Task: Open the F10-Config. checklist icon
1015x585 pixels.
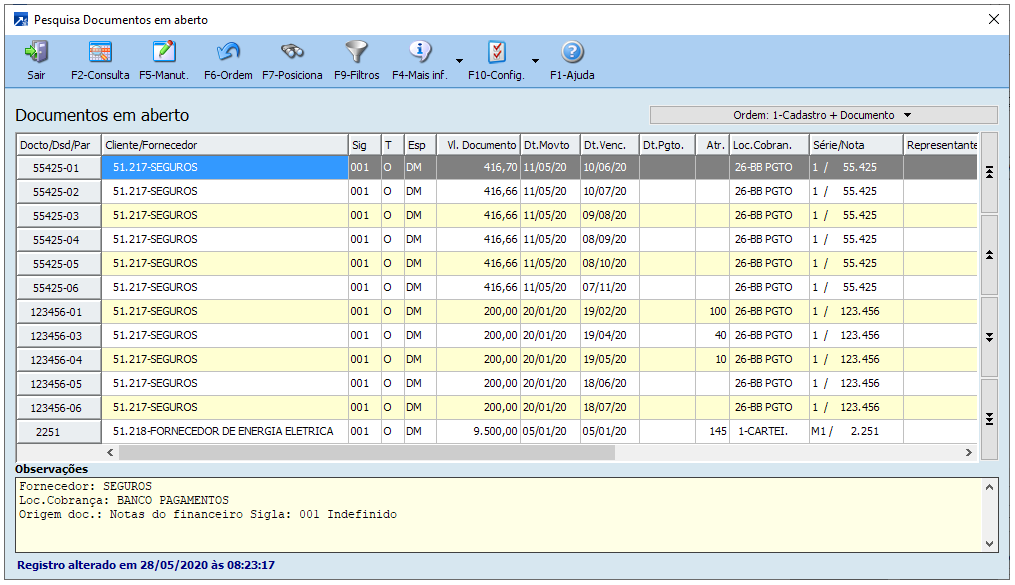Action: [496, 53]
